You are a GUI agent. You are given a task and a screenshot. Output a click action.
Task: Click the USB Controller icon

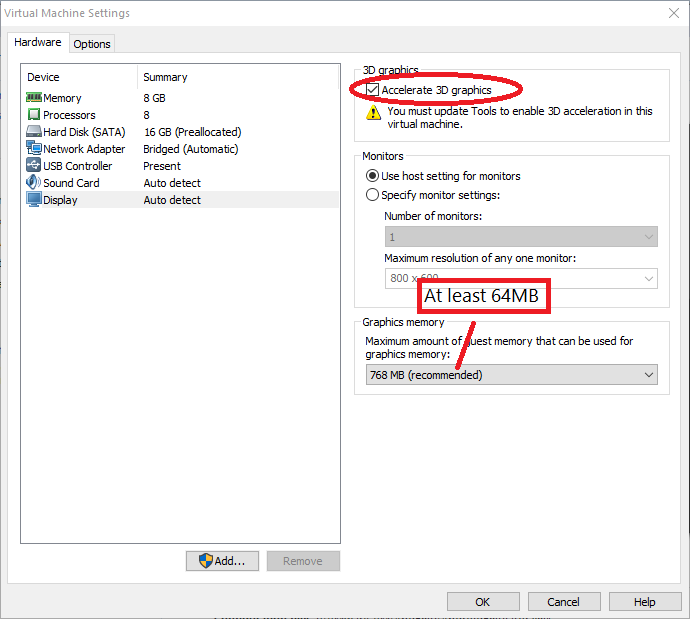34,166
